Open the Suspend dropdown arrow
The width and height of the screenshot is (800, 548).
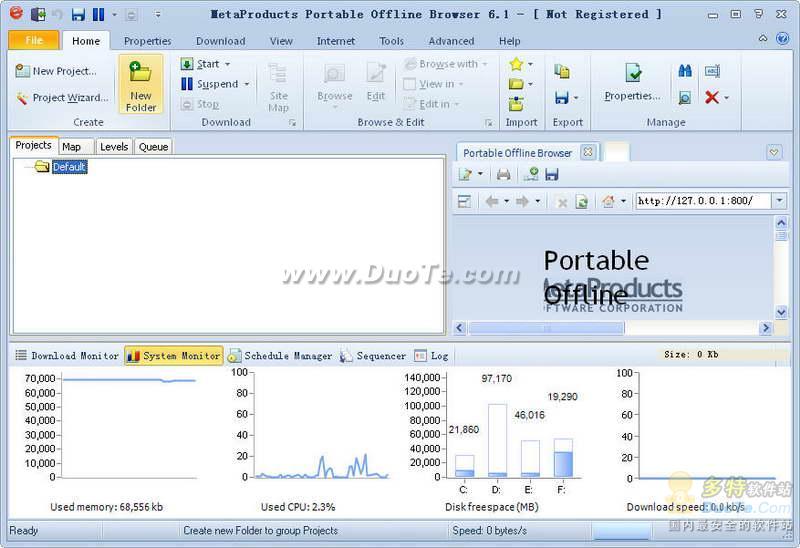(x=246, y=84)
